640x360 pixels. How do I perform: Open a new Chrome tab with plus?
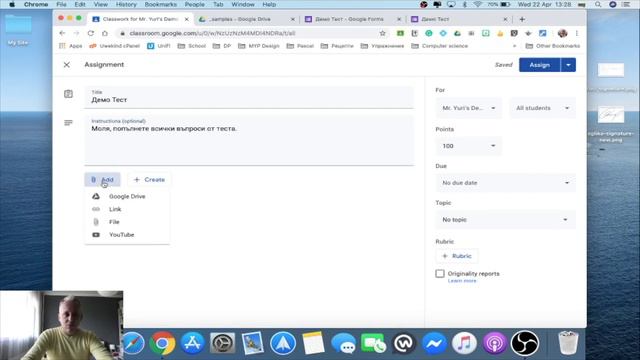[522, 19]
